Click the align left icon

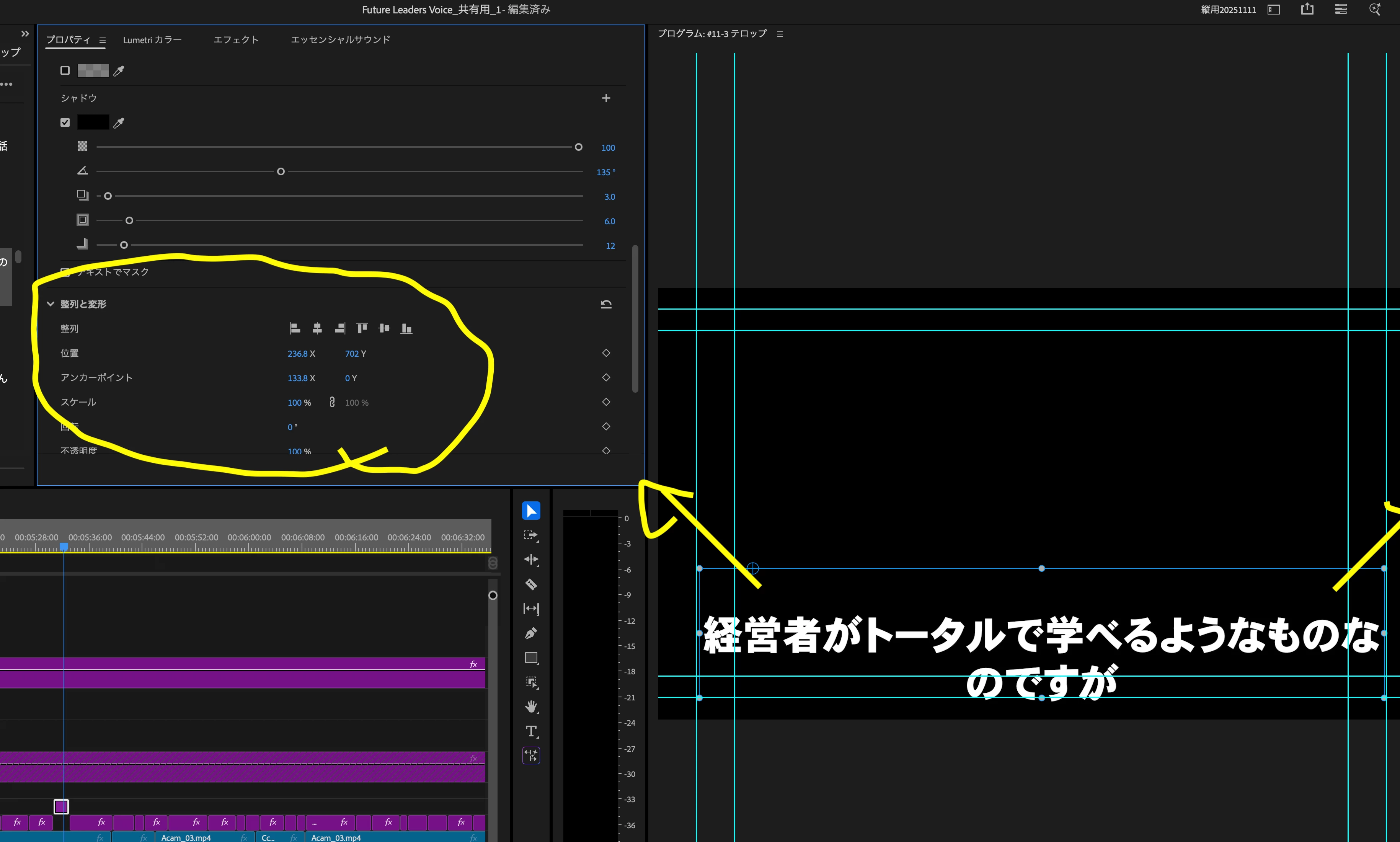pyautogui.click(x=295, y=328)
